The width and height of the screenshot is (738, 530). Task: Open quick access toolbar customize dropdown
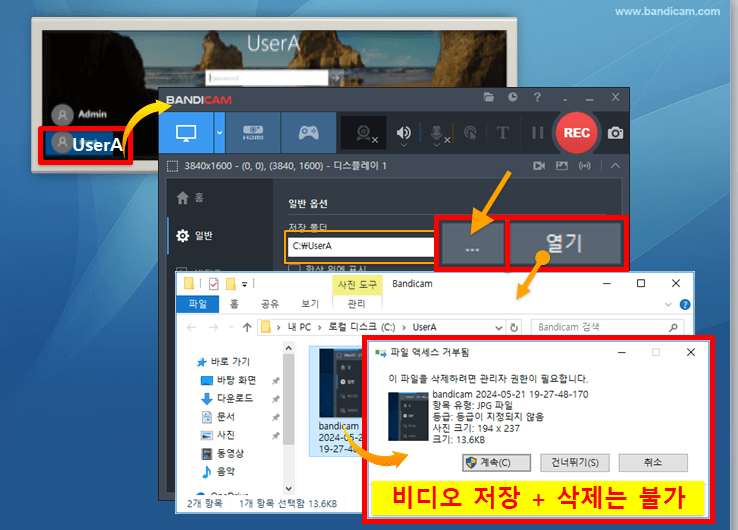point(245,284)
